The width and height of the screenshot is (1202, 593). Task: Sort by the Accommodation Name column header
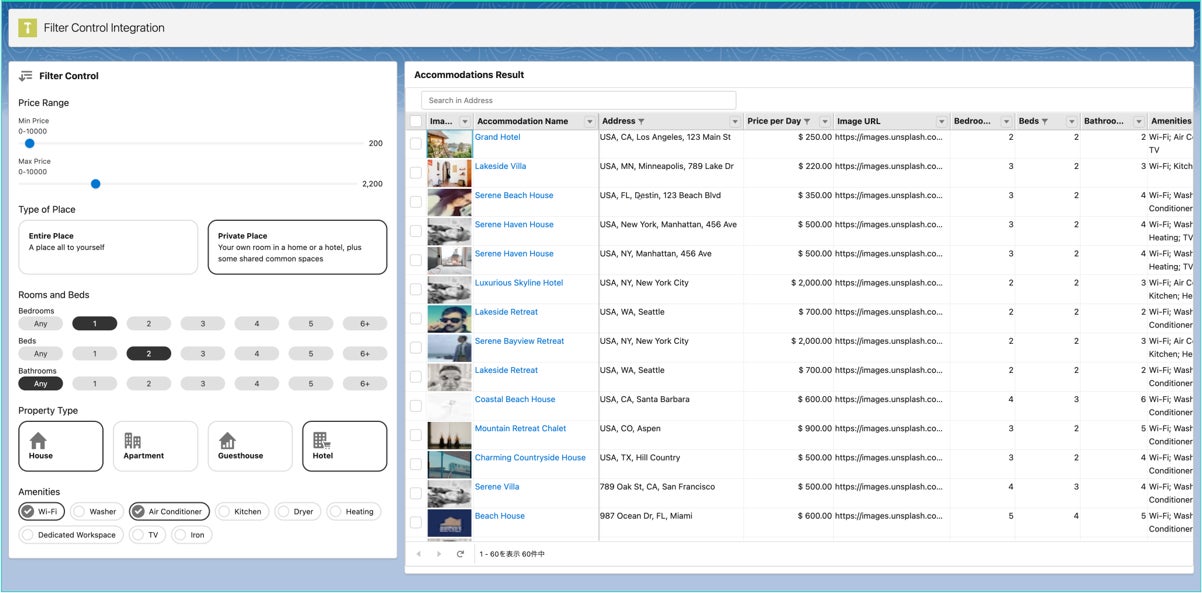click(522, 121)
